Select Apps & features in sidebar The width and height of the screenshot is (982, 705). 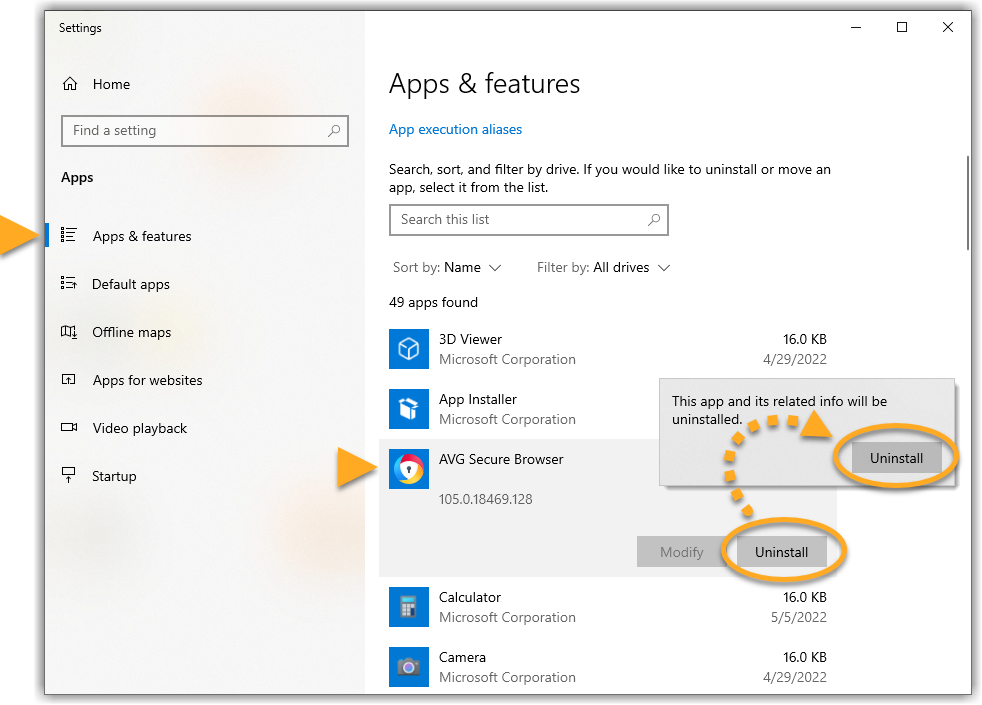(x=142, y=236)
